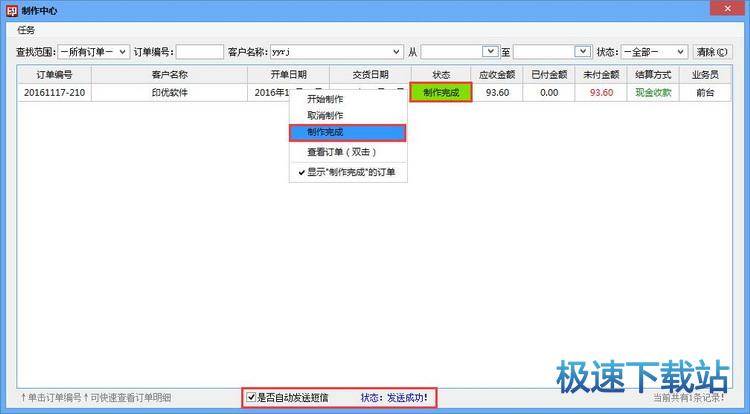Click the 业务员 column header

point(706,75)
